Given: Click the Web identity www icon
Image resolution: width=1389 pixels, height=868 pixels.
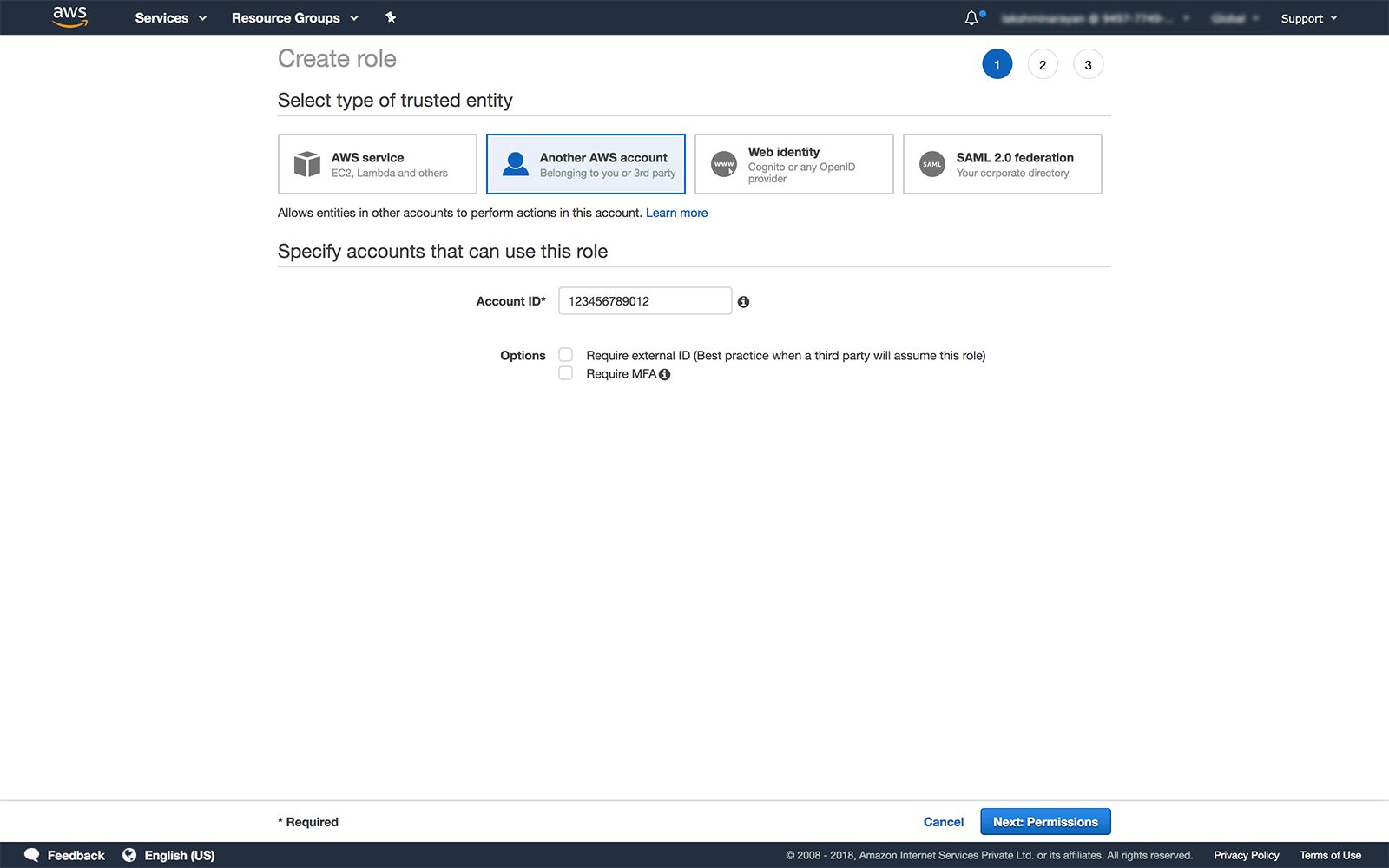Looking at the screenshot, I should click(x=723, y=164).
